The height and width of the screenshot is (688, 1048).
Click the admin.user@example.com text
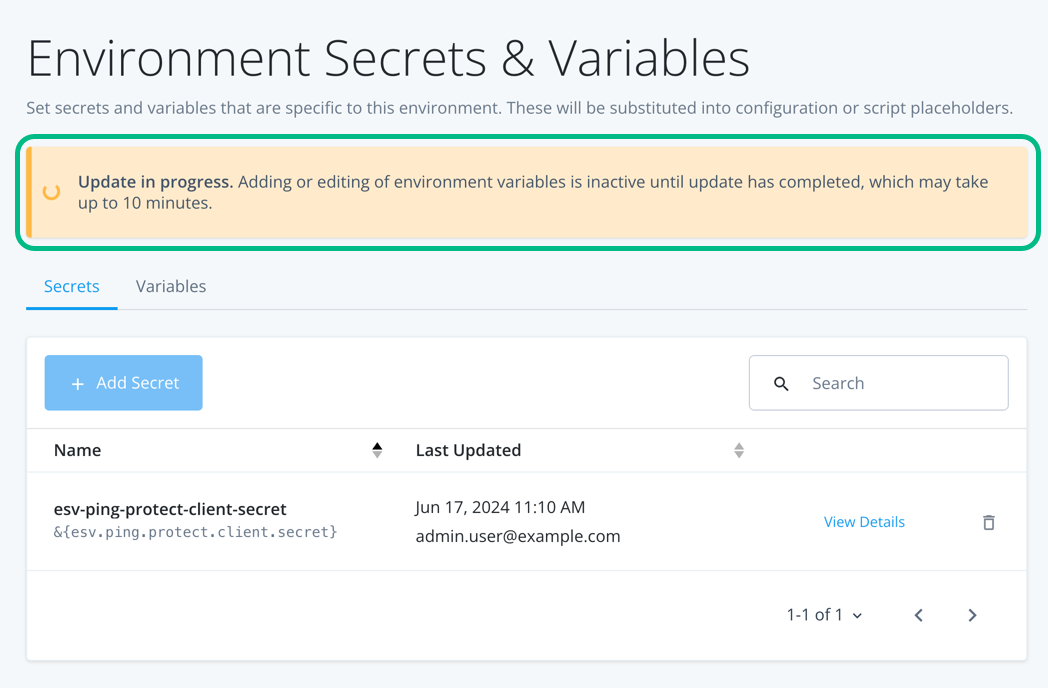pyautogui.click(x=518, y=536)
